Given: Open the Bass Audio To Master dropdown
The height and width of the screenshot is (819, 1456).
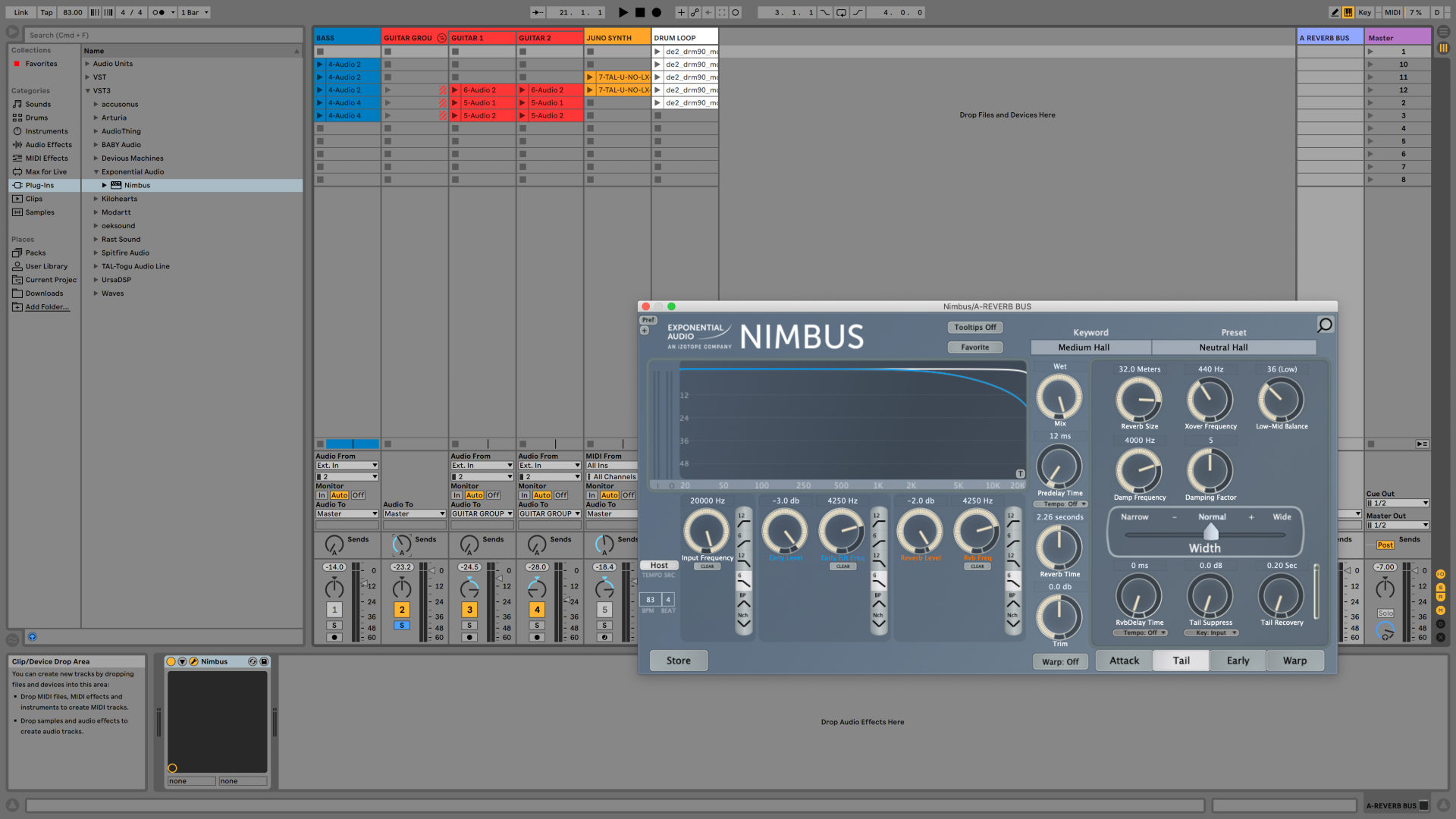Looking at the screenshot, I should click(x=347, y=514).
